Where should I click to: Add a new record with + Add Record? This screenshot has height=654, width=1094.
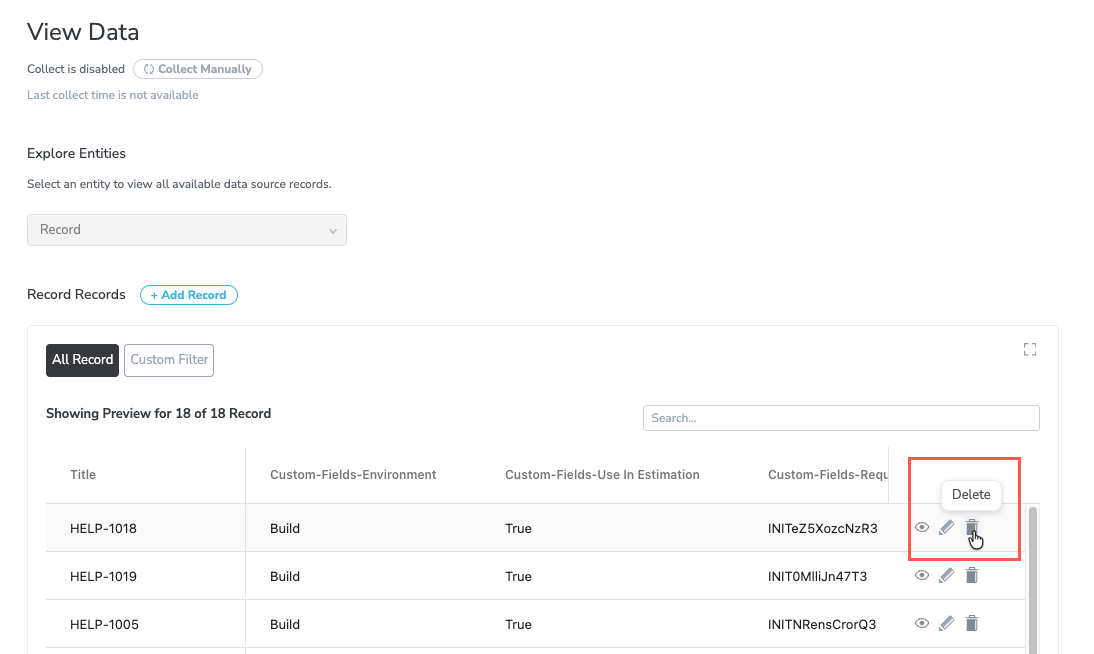pos(188,295)
